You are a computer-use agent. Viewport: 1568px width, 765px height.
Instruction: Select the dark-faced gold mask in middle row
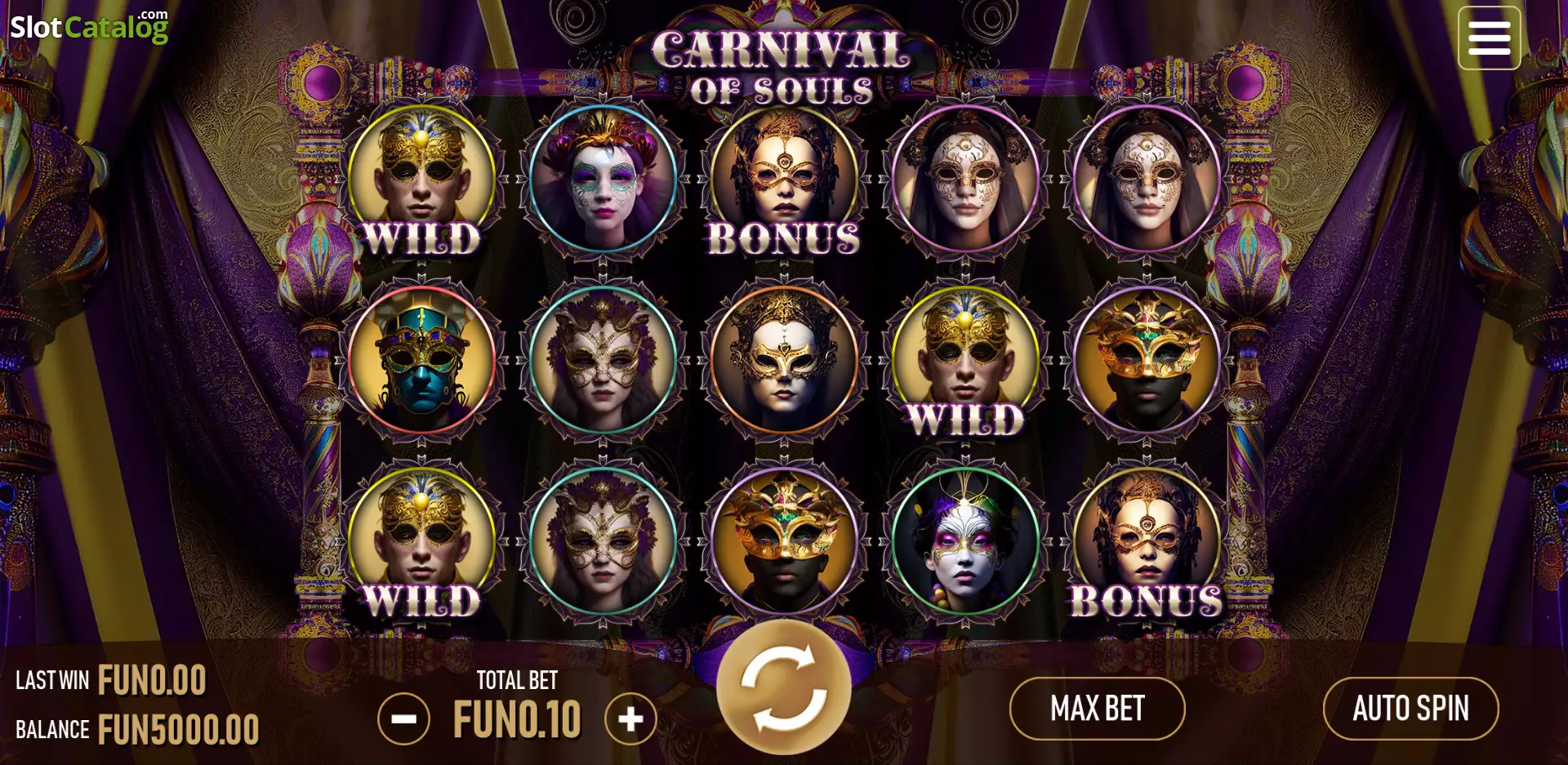(1147, 360)
